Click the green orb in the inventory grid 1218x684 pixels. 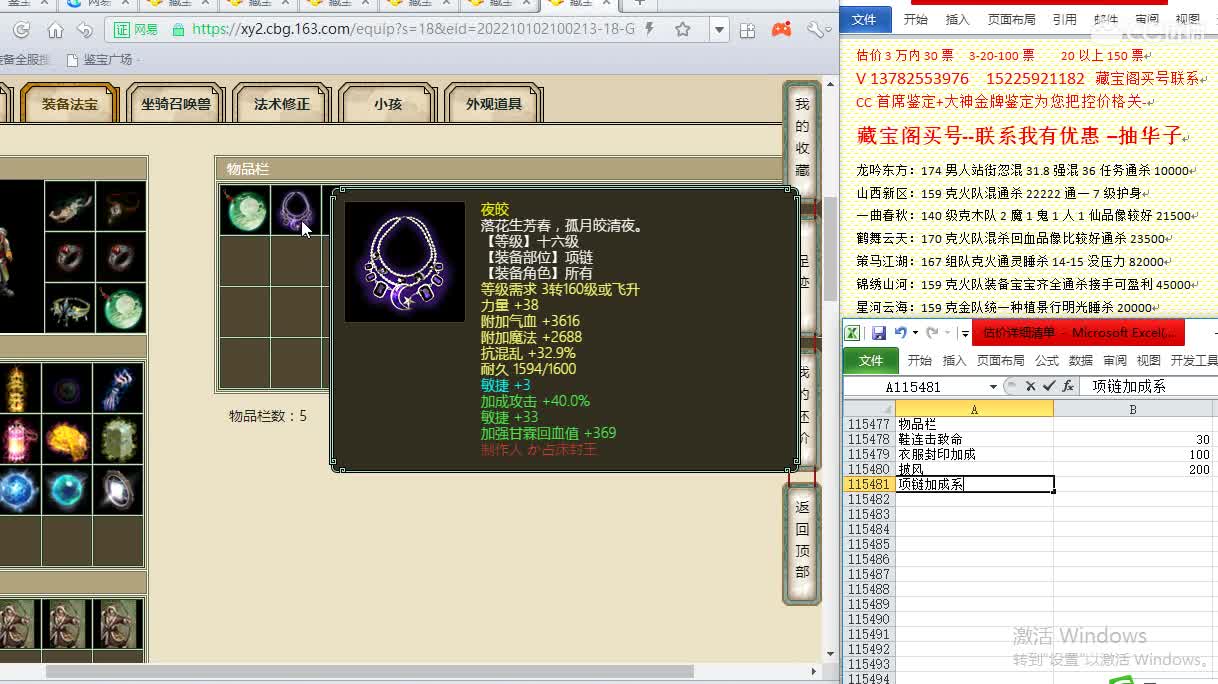click(244, 210)
